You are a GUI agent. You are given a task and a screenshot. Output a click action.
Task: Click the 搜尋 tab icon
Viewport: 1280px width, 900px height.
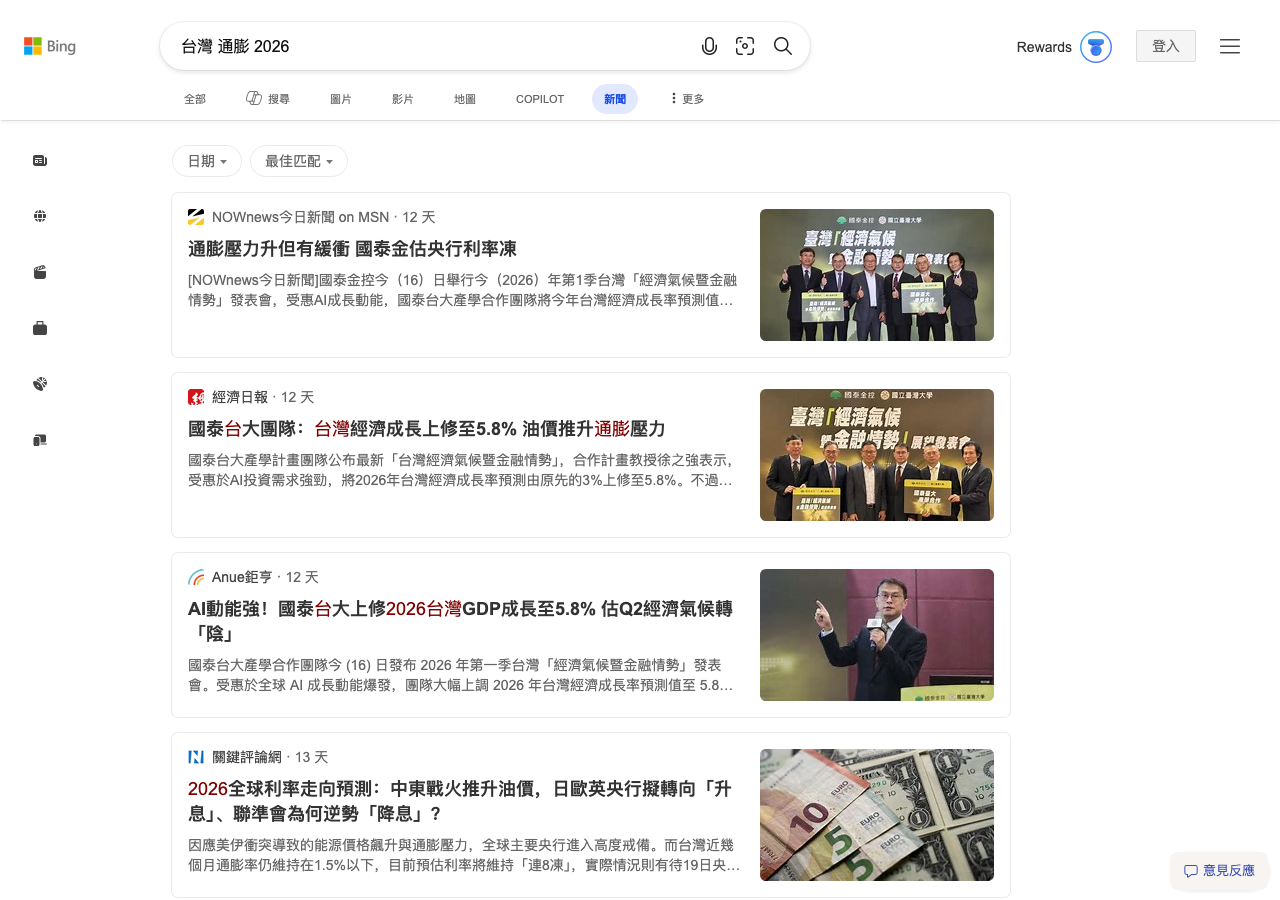click(254, 98)
